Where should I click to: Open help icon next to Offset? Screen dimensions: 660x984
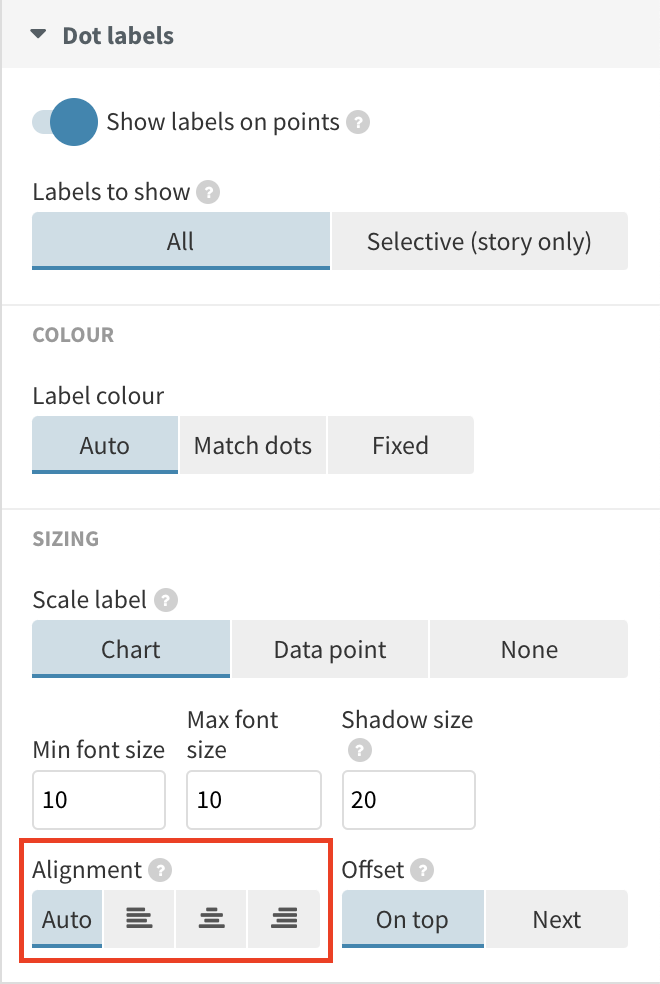[422, 870]
